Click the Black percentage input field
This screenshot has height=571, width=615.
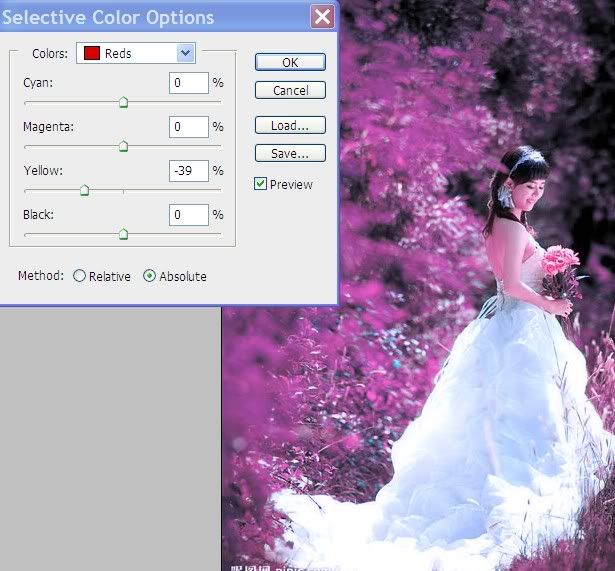[189, 215]
